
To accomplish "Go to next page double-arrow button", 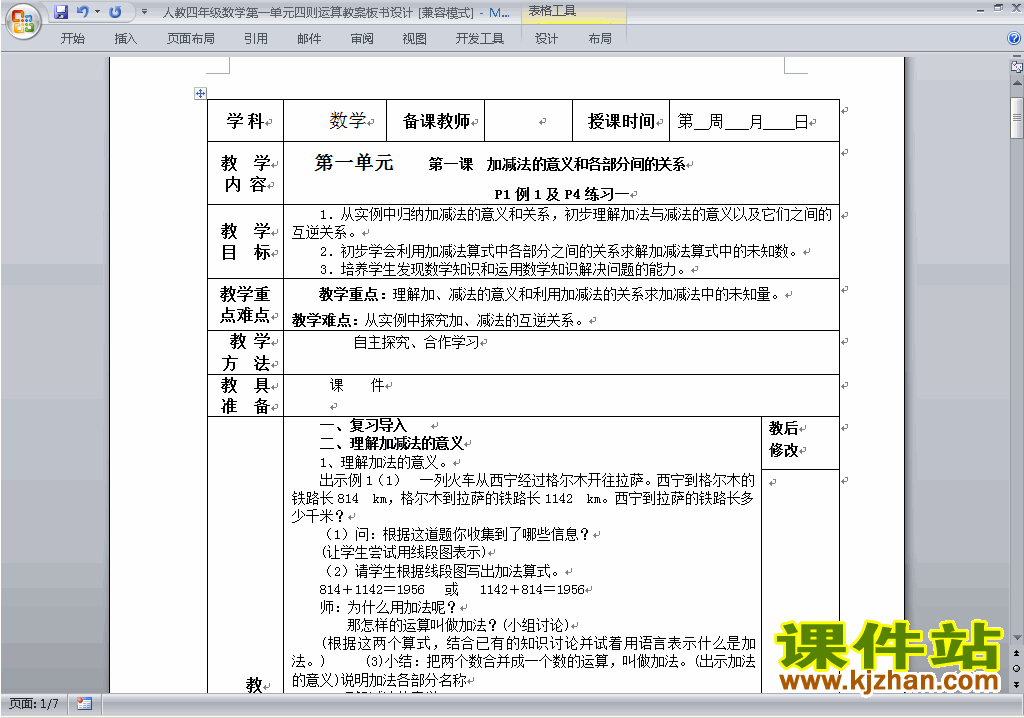I will point(1016,683).
